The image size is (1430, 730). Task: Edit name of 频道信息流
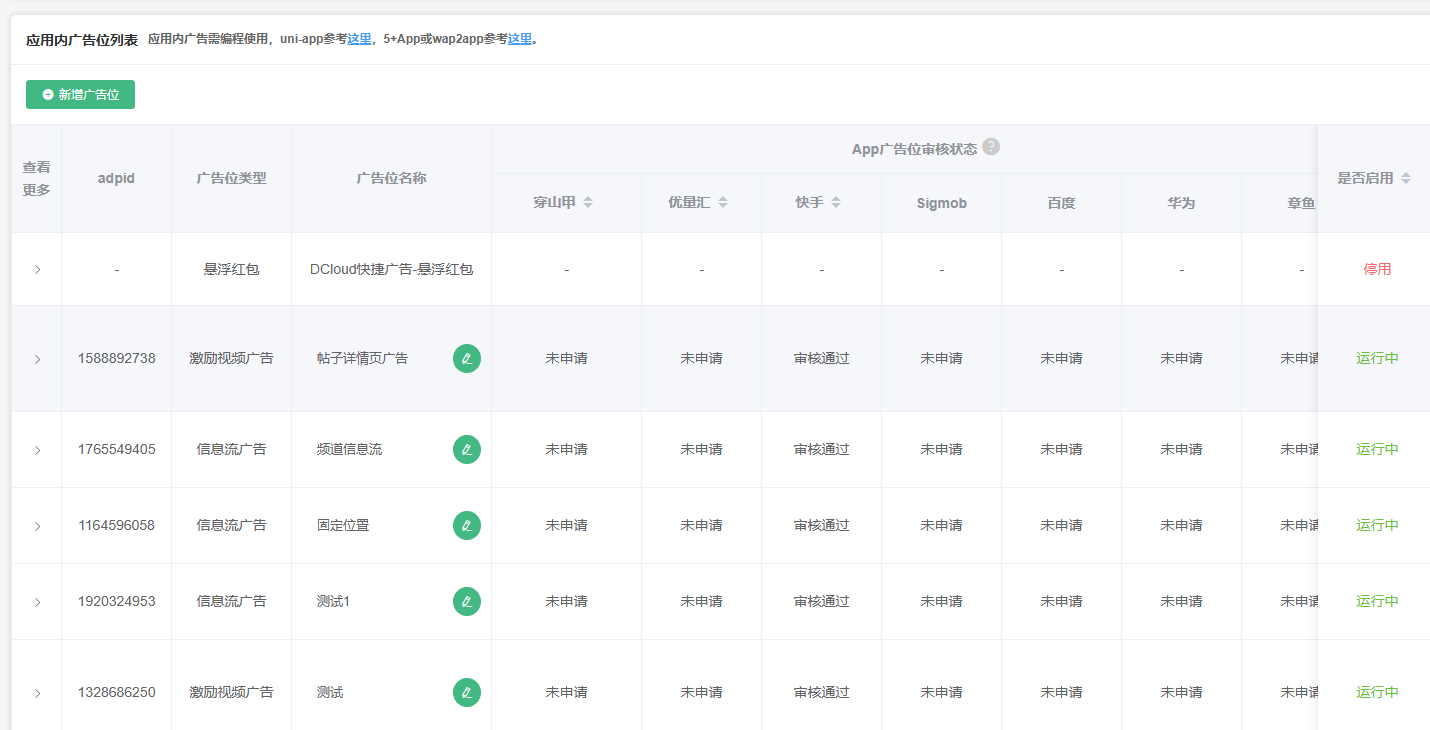point(467,449)
